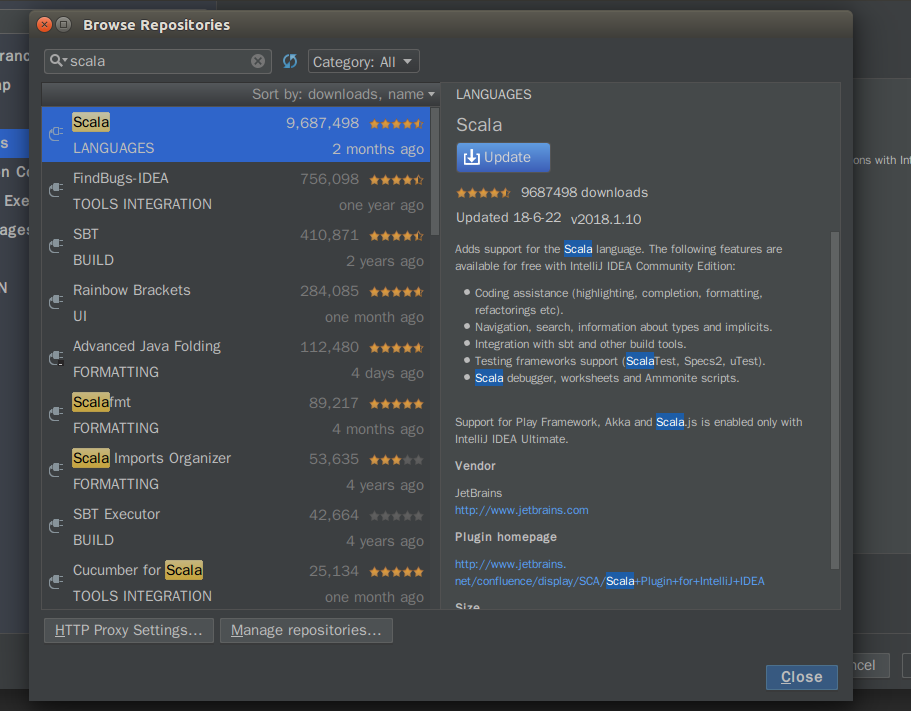Close the Browse Repositories dialog with Close button
The height and width of the screenshot is (711, 911).
click(802, 677)
